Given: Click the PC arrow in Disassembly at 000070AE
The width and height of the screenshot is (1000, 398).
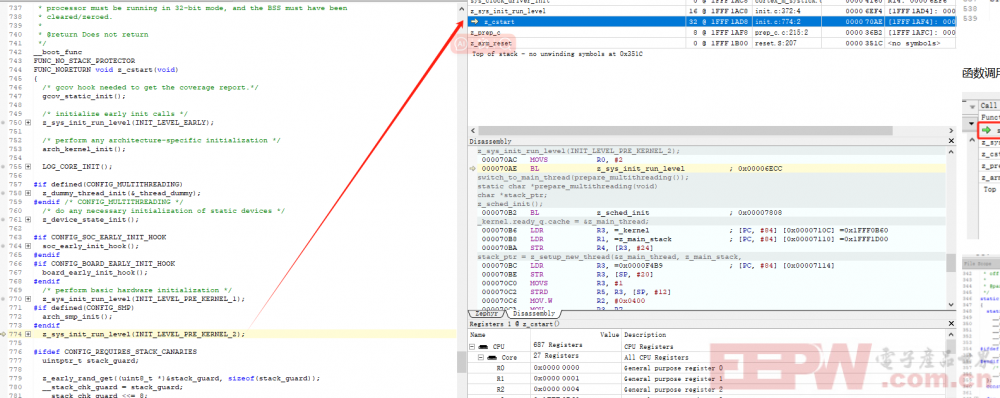Looking at the screenshot, I should click(473, 168).
